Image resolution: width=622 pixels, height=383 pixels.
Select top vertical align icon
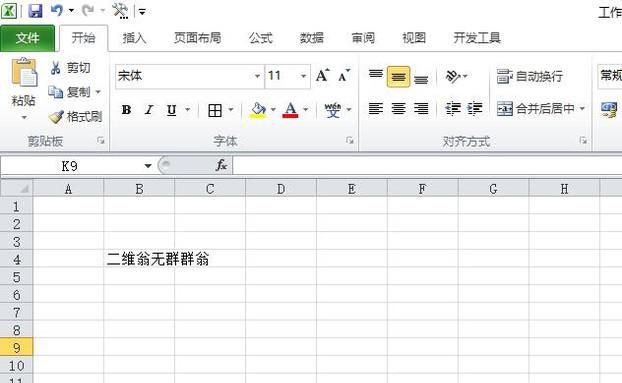(375, 75)
